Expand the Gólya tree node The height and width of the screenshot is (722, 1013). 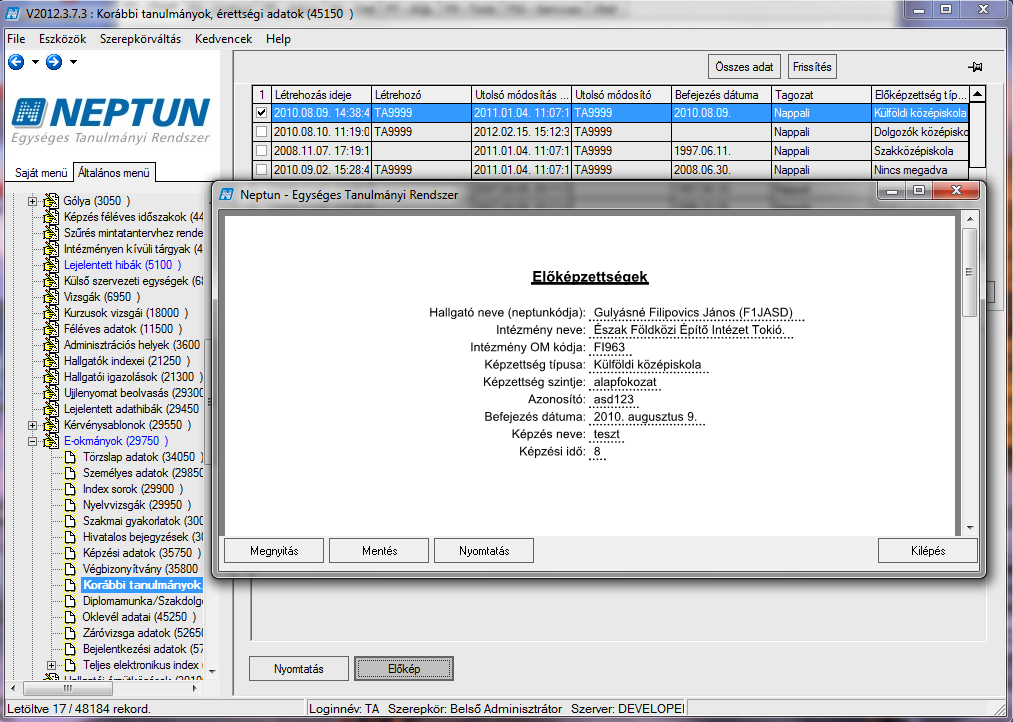pos(32,201)
